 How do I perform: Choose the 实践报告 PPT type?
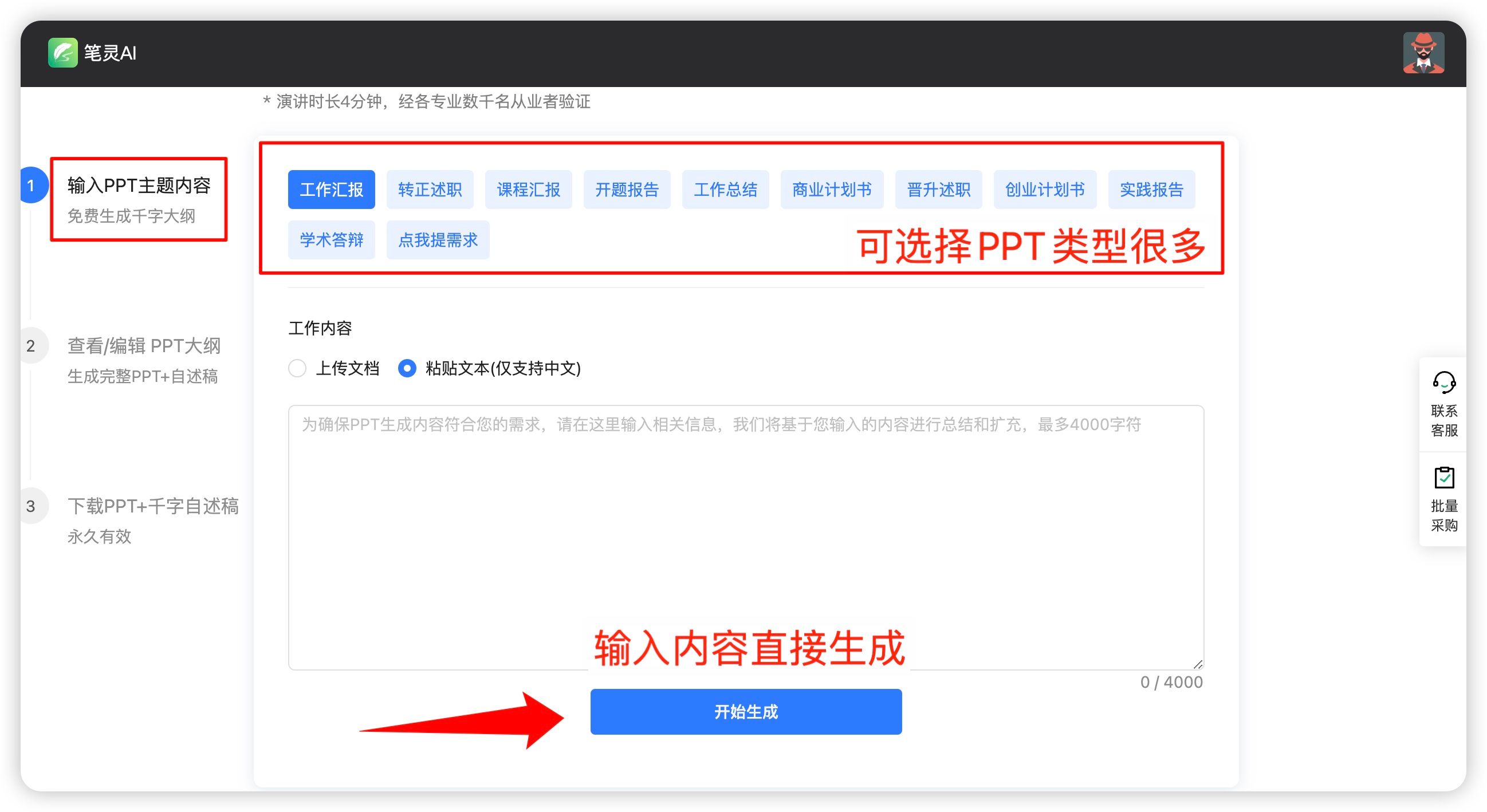point(1151,190)
